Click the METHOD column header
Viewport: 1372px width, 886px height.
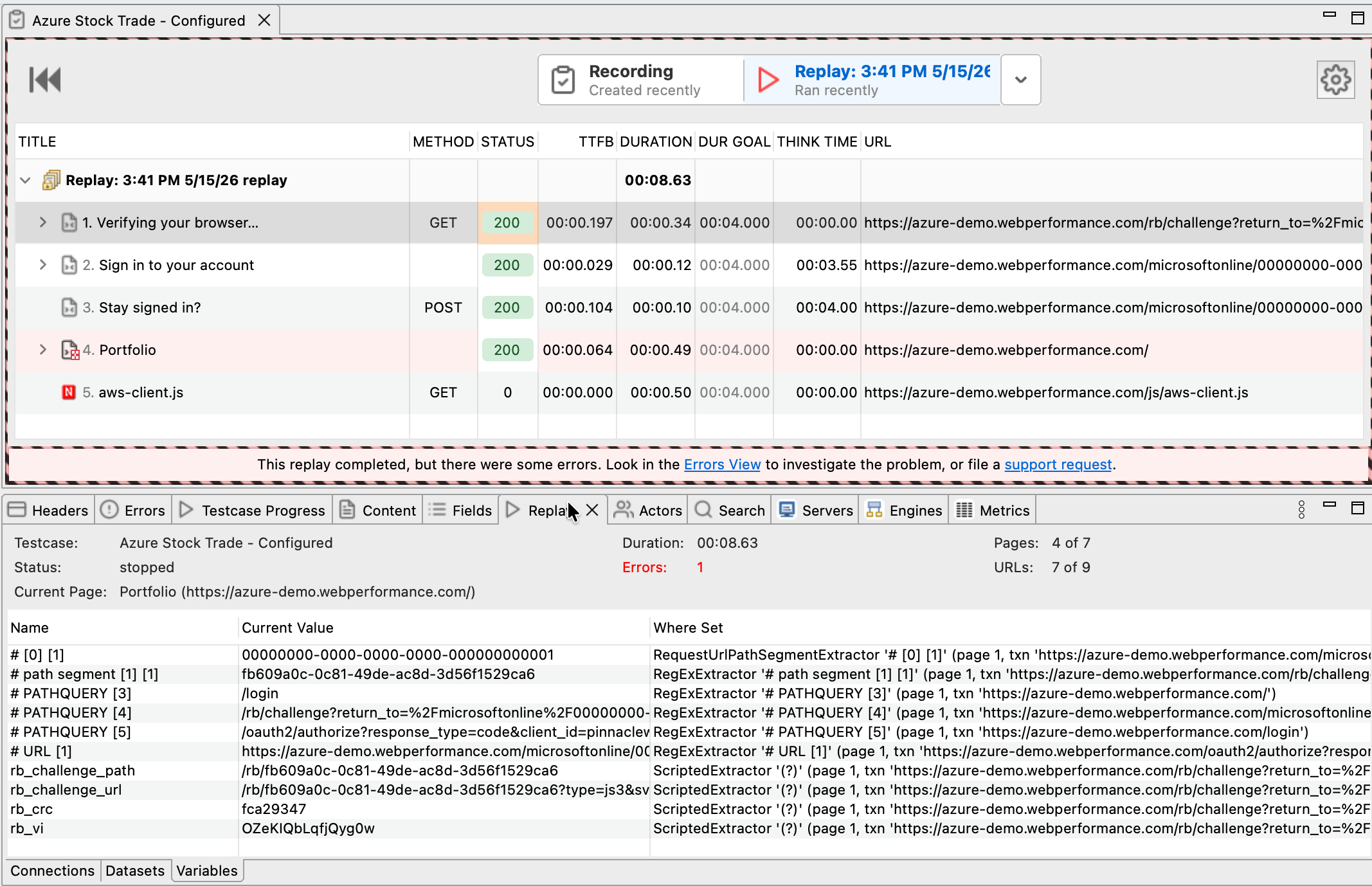coord(444,141)
